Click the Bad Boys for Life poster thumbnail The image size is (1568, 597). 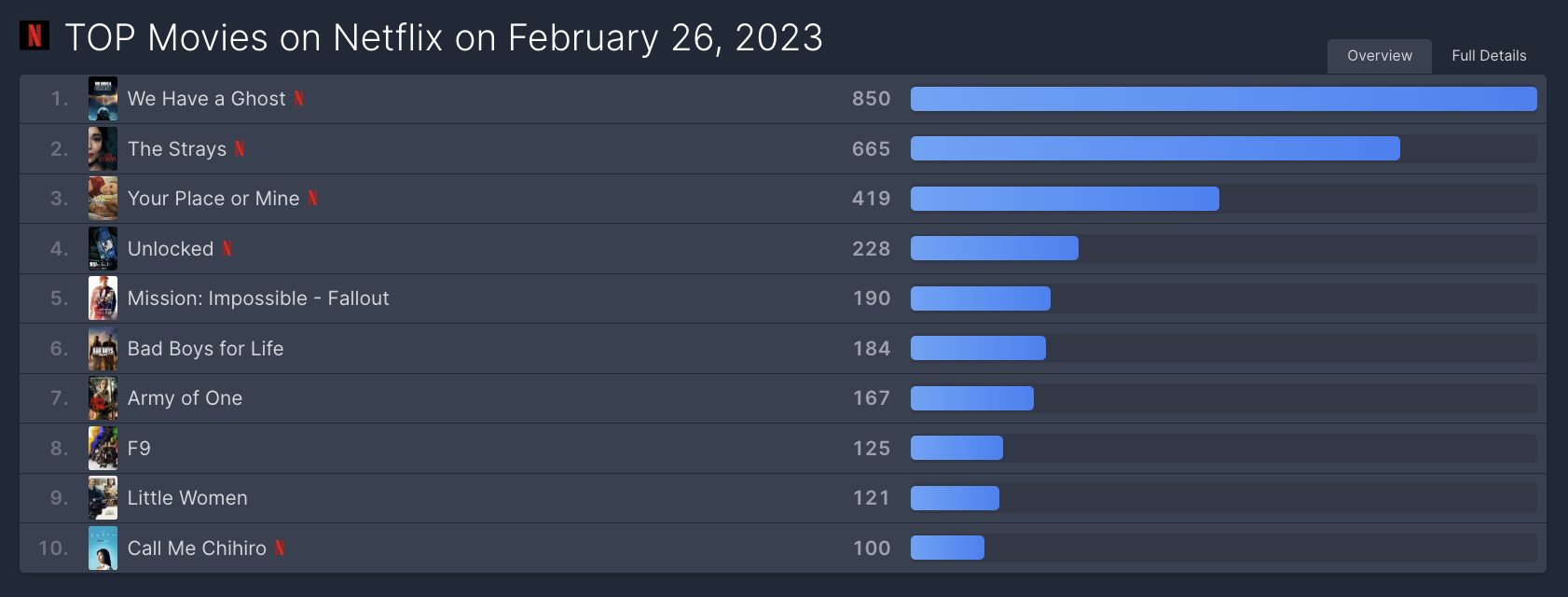[103, 348]
